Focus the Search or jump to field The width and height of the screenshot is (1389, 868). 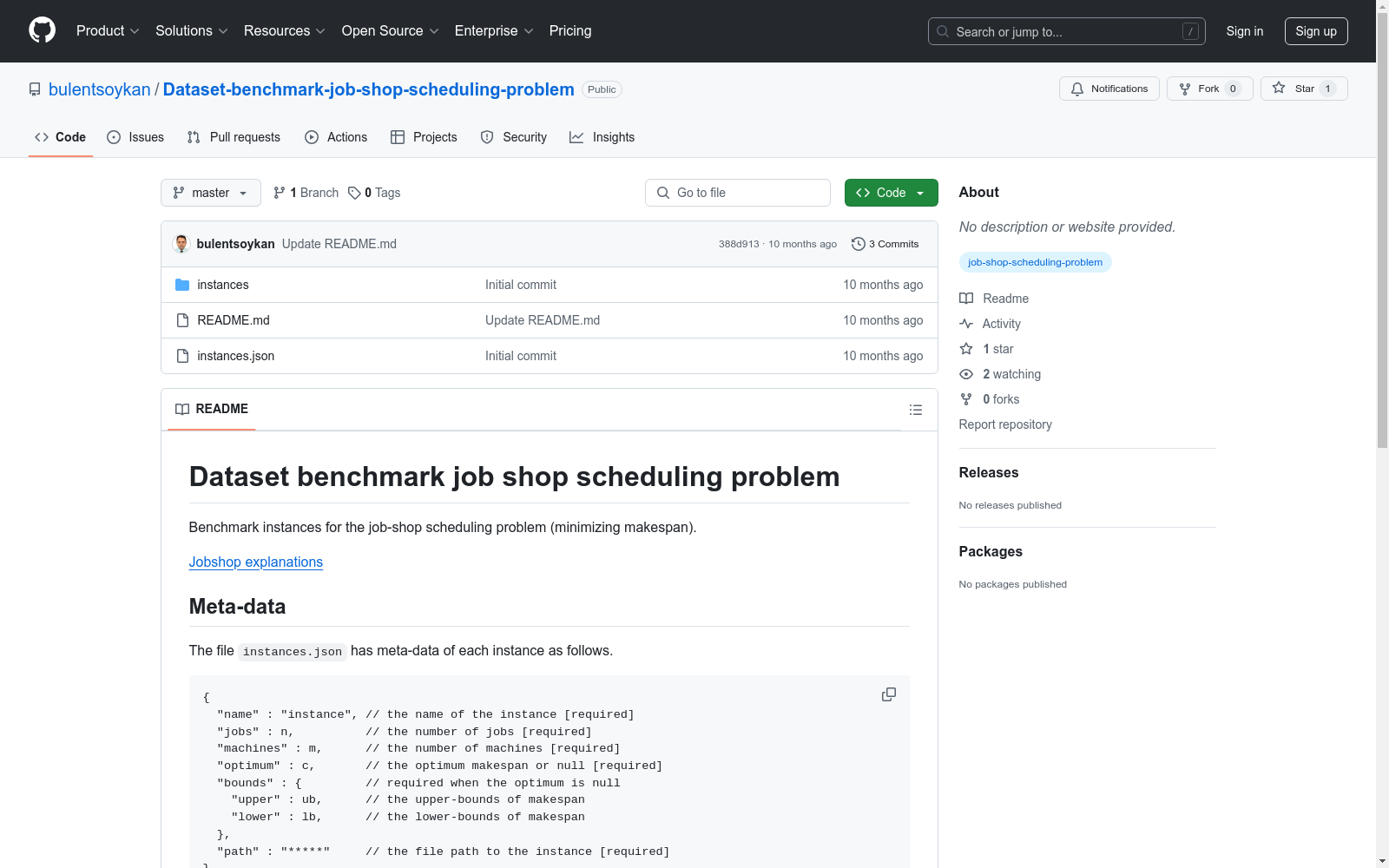1067,31
